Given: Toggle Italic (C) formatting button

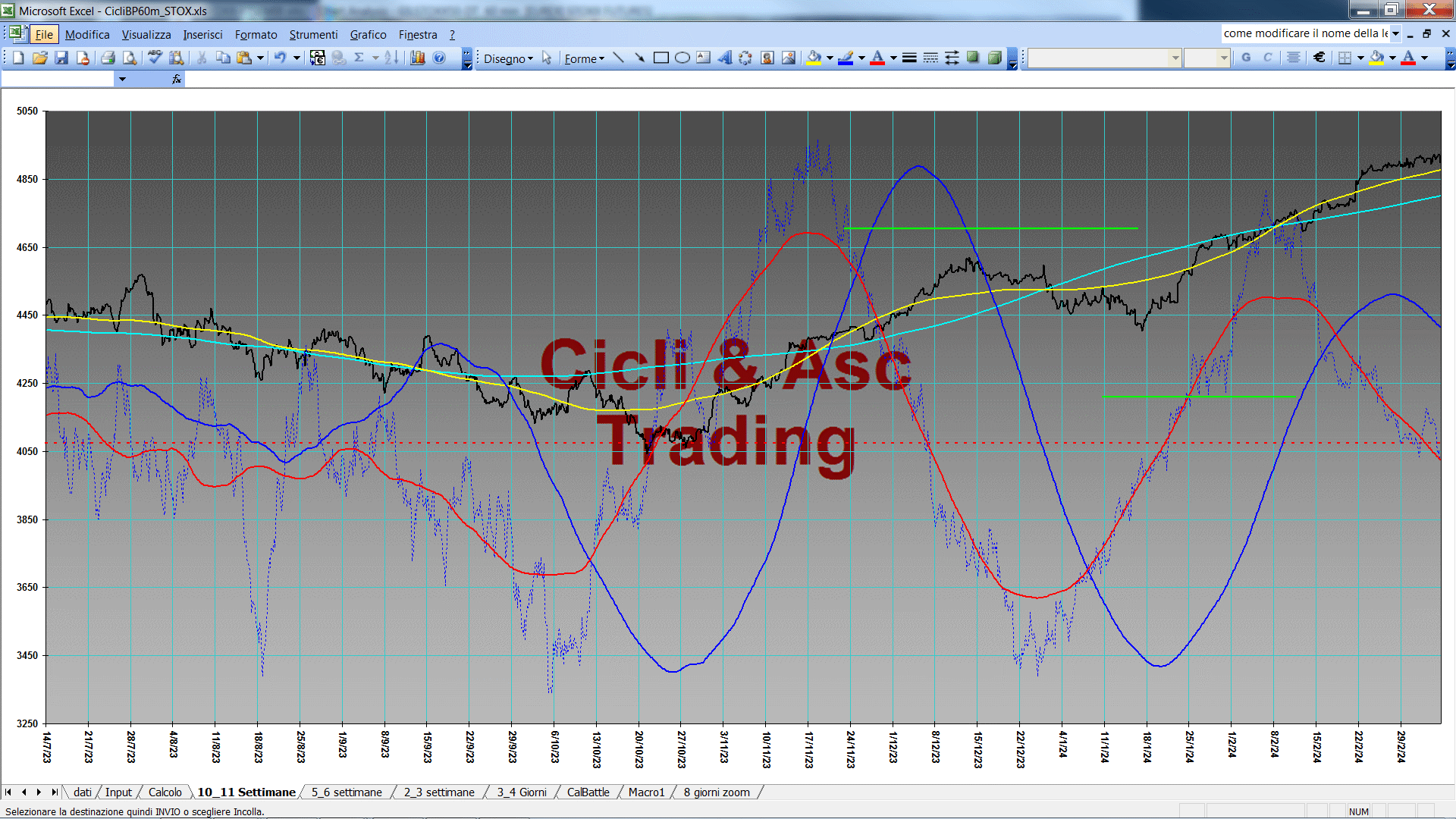Looking at the screenshot, I should (1267, 58).
